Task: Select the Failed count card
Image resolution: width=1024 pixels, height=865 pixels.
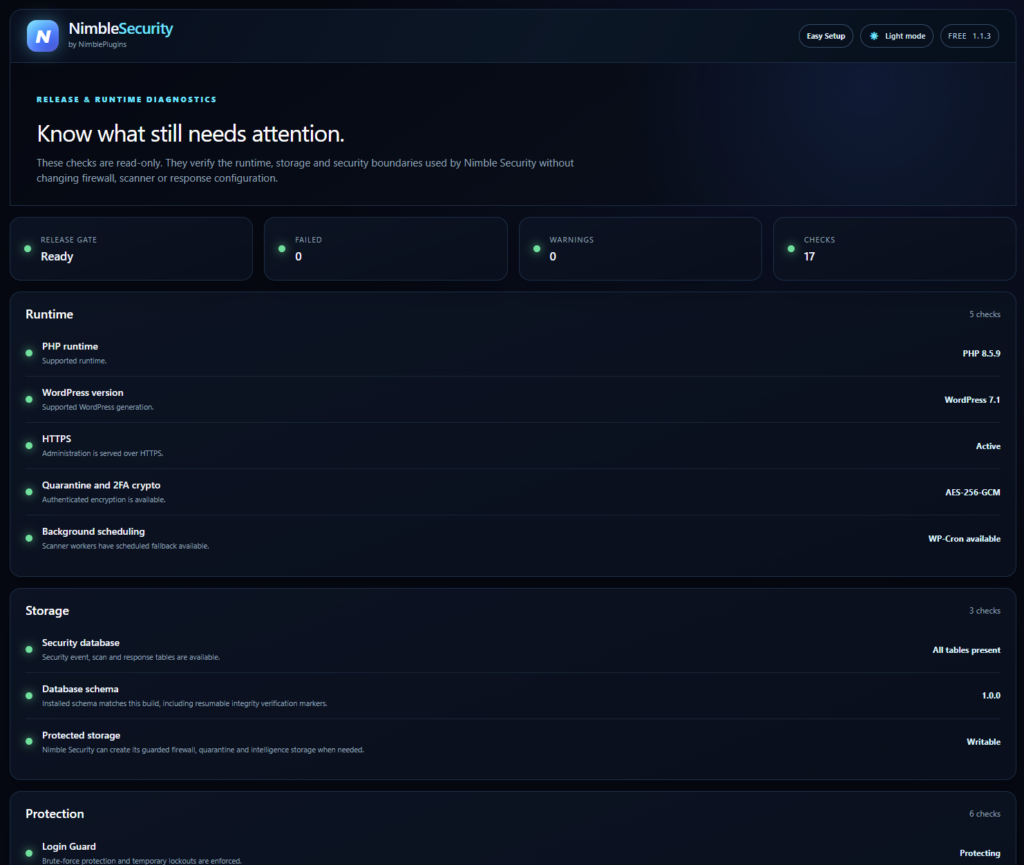Action: pyautogui.click(x=386, y=249)
